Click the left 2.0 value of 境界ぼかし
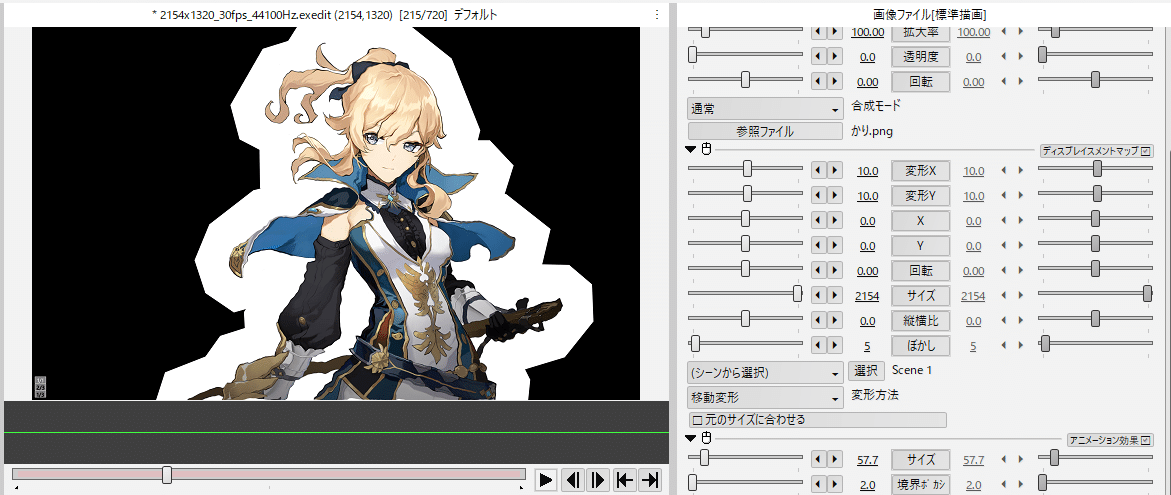Screen dimensions: 1171x495 pos(868,485)
